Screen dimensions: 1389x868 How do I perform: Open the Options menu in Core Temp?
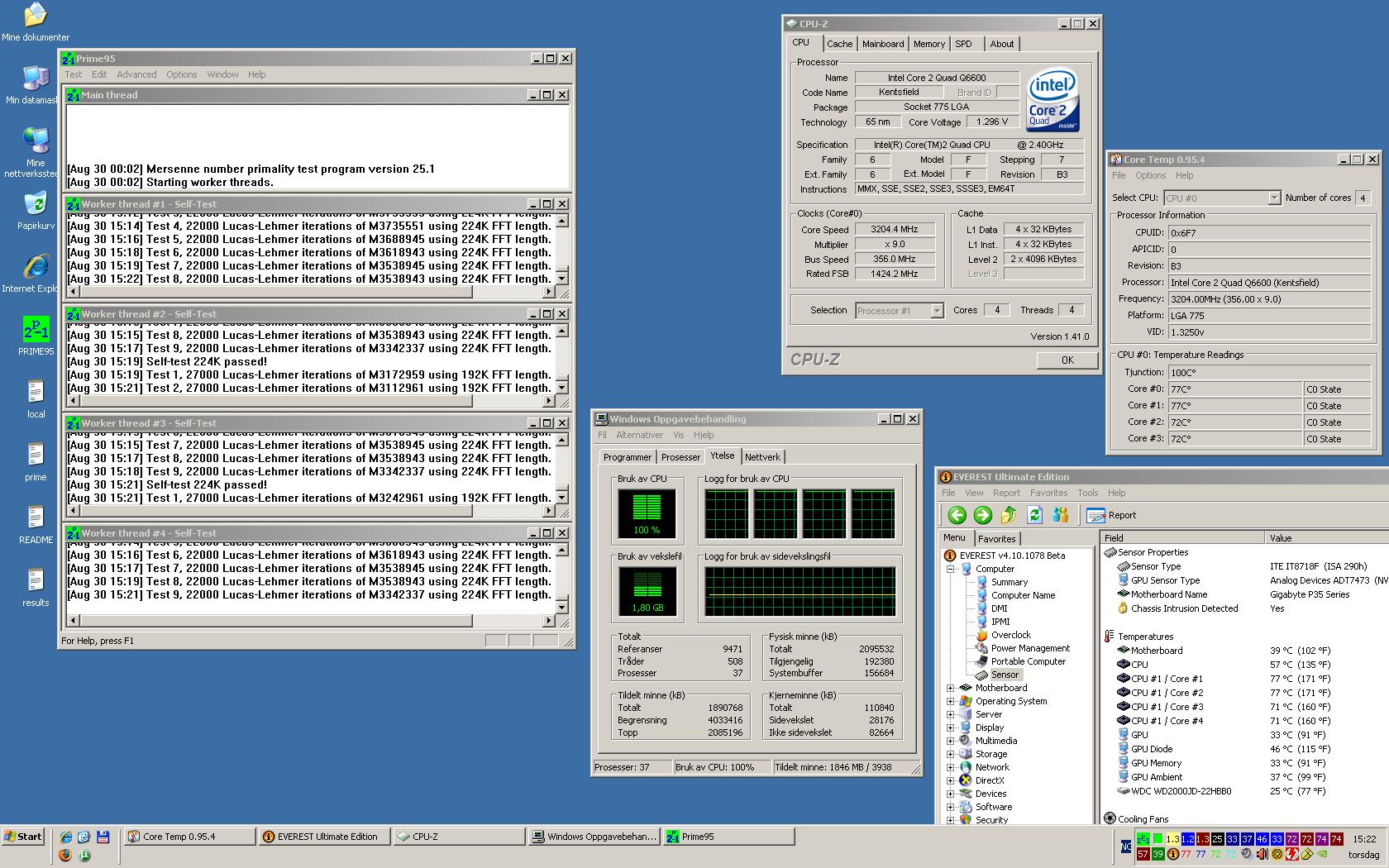pyautogui.click(x=1150, y=175)
